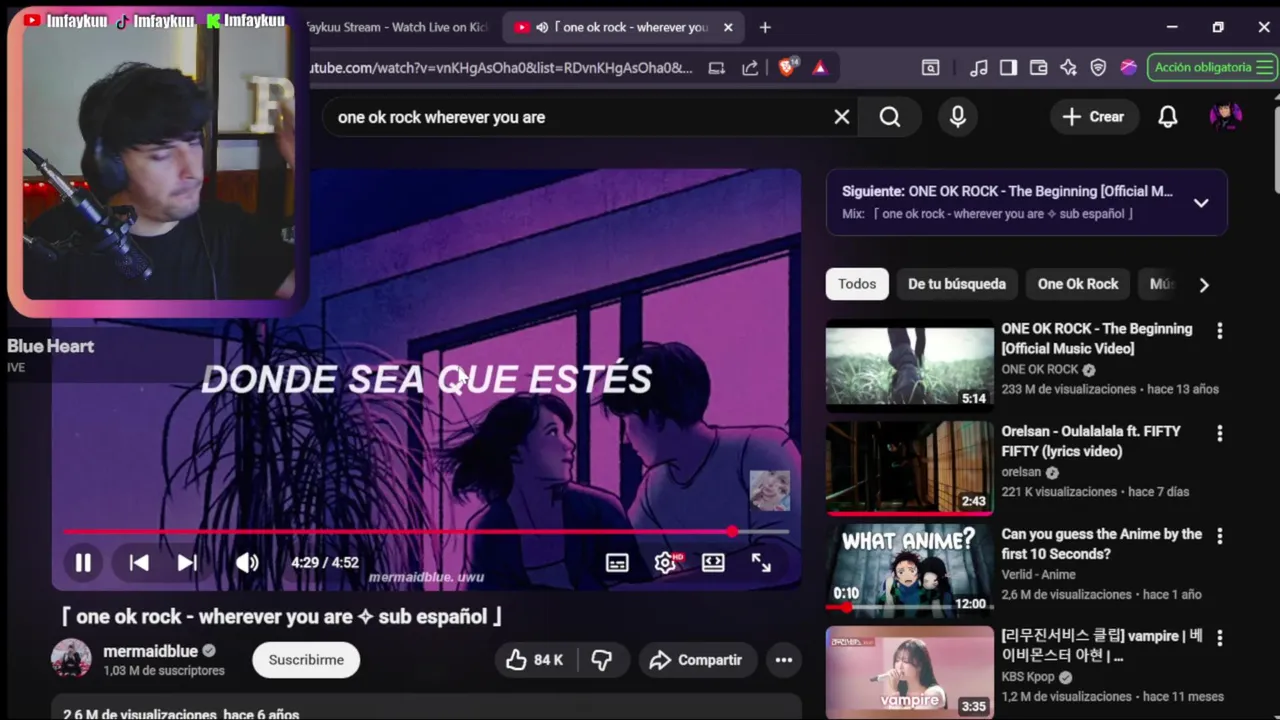The width and height of the screenshot is (1280, 720).
Task: Open the Can you guess the Anime title
Action: 1102,544
